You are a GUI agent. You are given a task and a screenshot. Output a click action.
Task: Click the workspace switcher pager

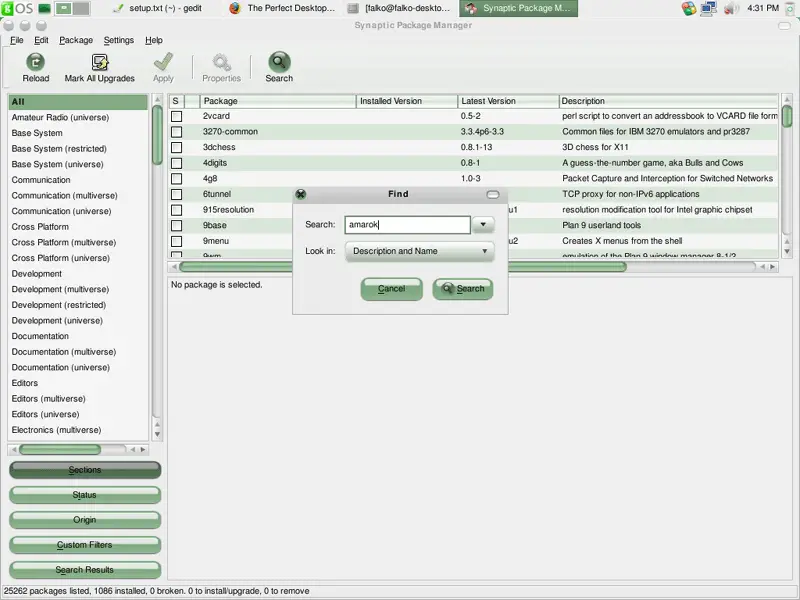72,8
